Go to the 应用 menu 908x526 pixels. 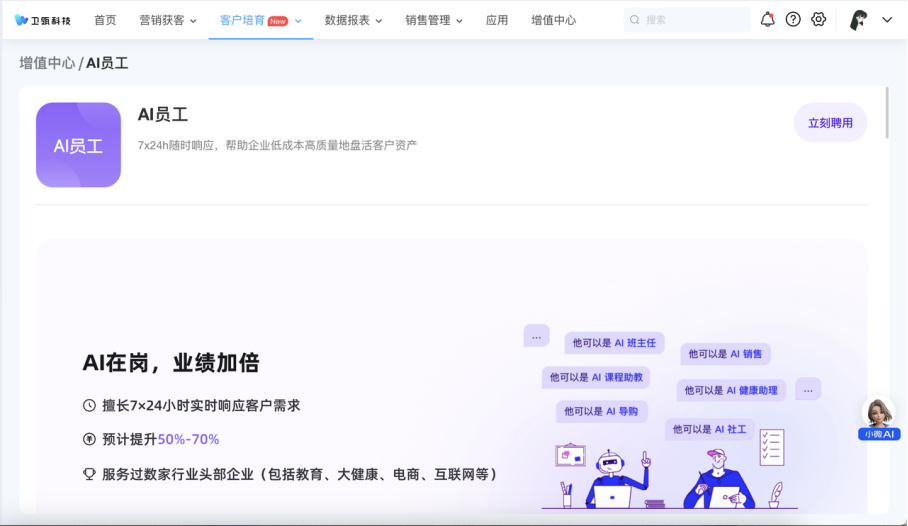(497, 20)
